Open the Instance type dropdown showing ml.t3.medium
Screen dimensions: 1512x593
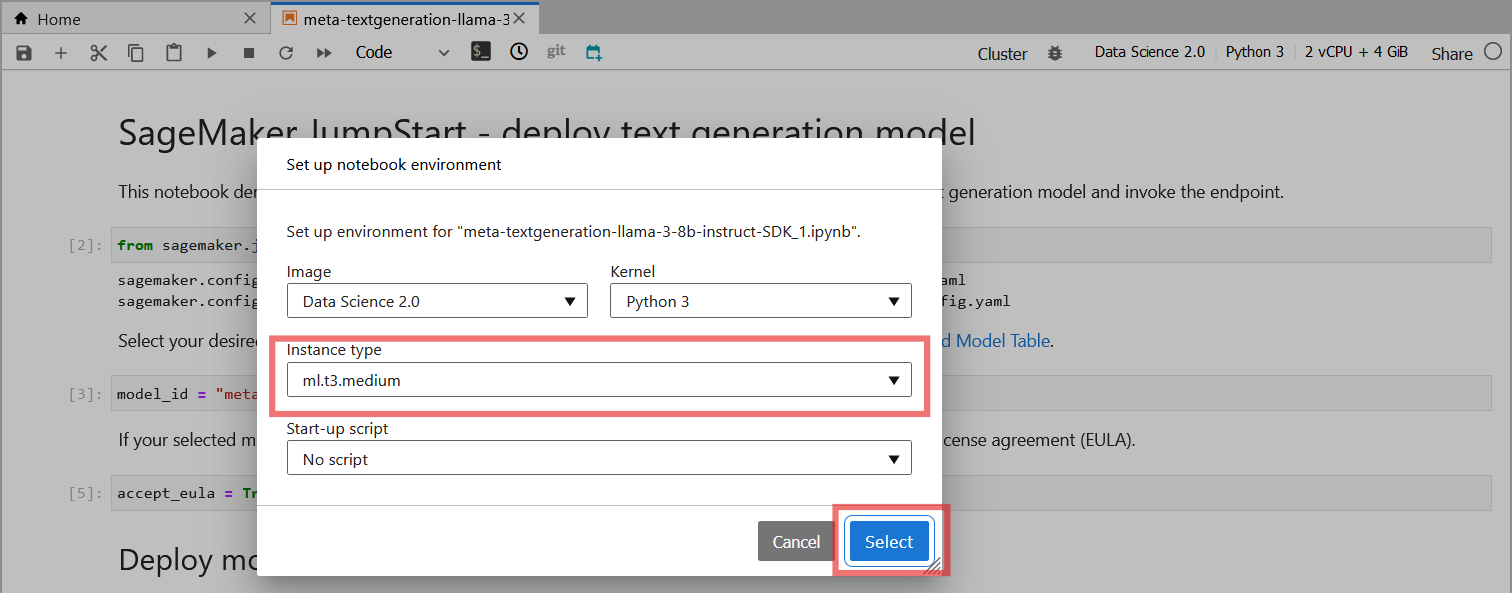[599, 380]
